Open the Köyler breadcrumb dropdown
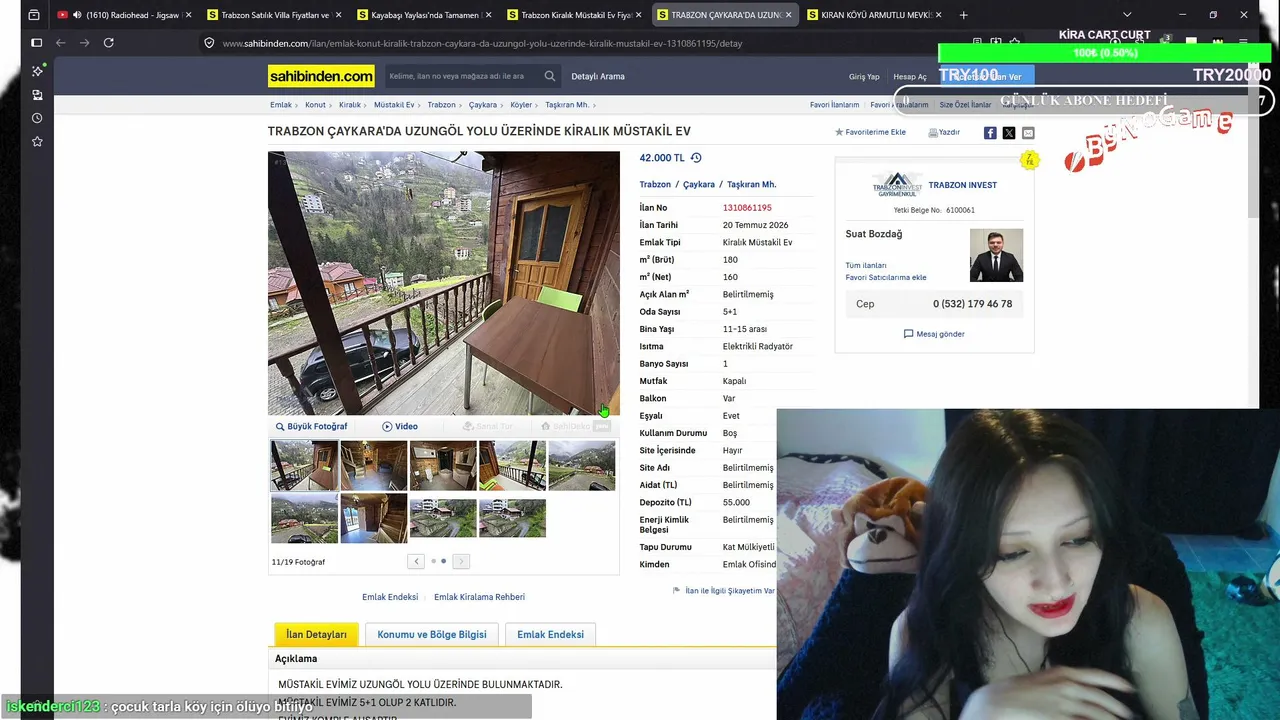Viewport: 1280px width, 720px height. pos(522,105)
